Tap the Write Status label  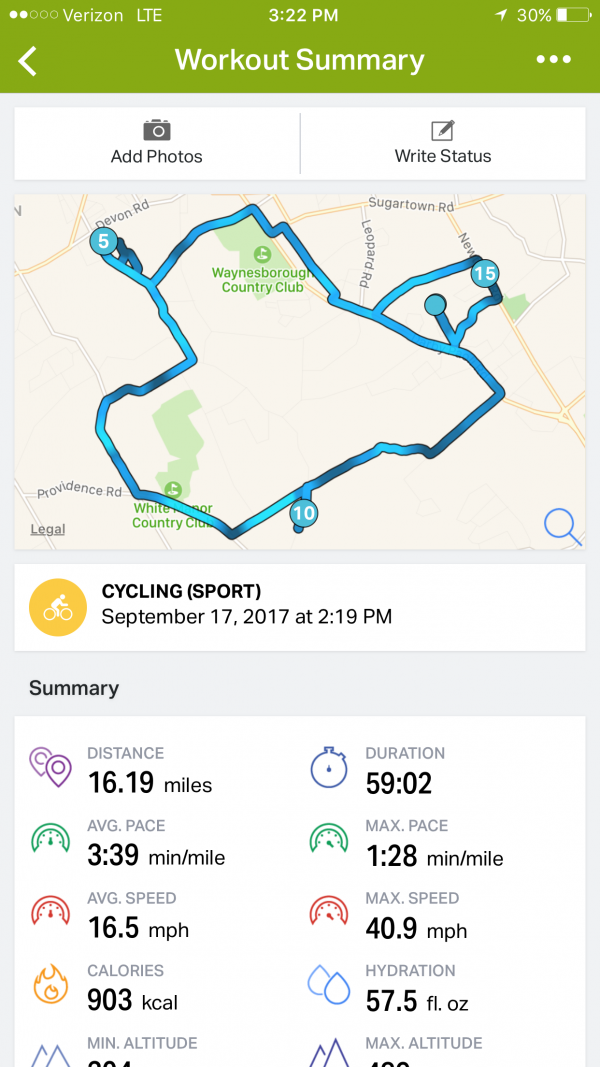(x=443, y=157)
